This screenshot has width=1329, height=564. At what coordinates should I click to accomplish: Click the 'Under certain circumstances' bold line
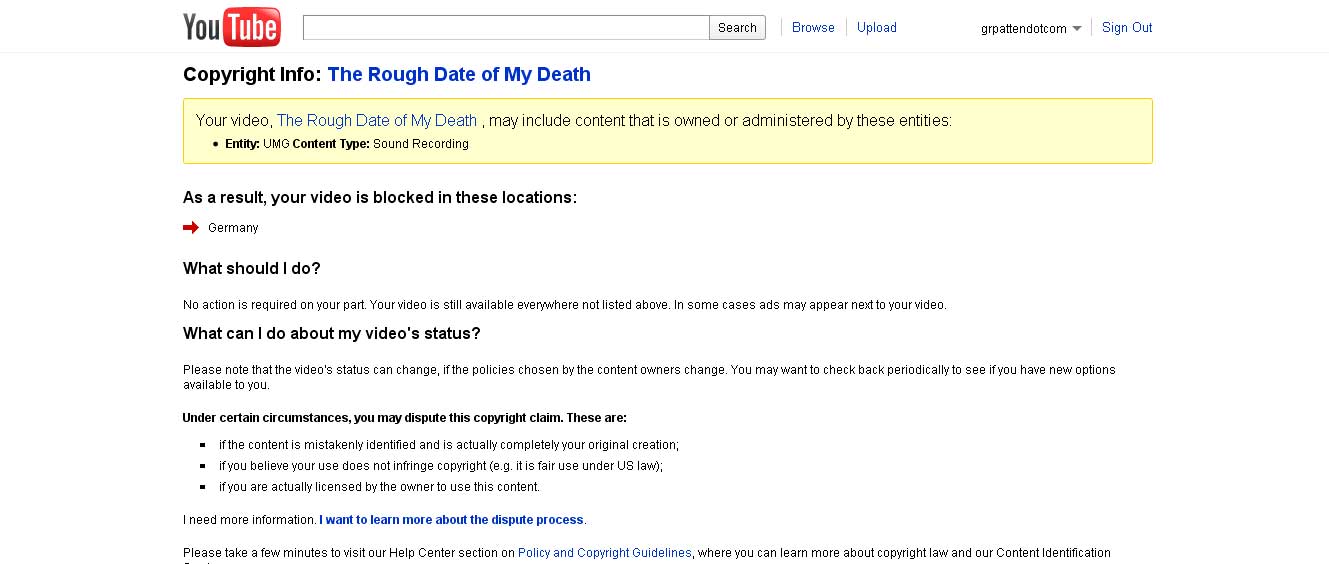click(x=405, y=418)
